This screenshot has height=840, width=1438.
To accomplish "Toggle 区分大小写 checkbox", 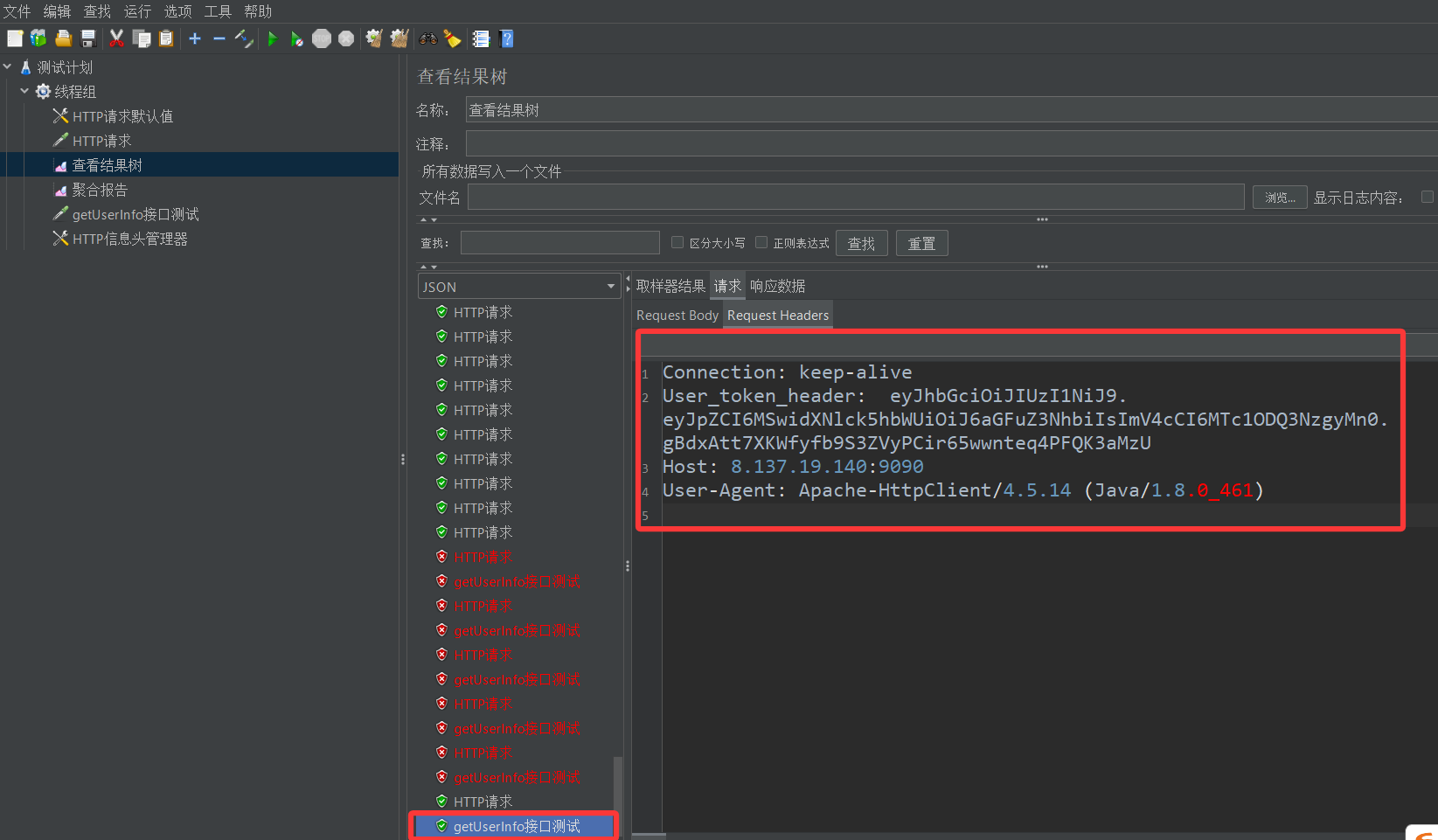I will point(677,242).
